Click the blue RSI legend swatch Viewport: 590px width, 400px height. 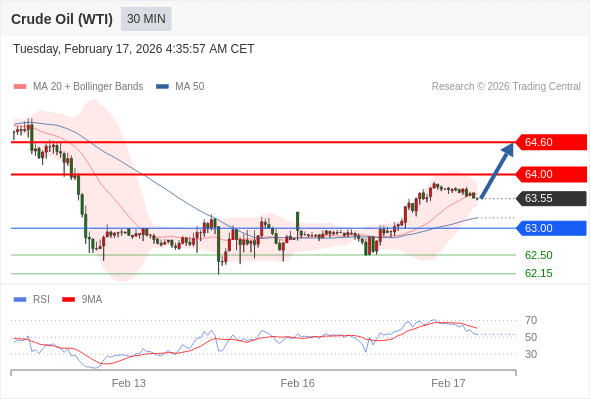(20, 300)
